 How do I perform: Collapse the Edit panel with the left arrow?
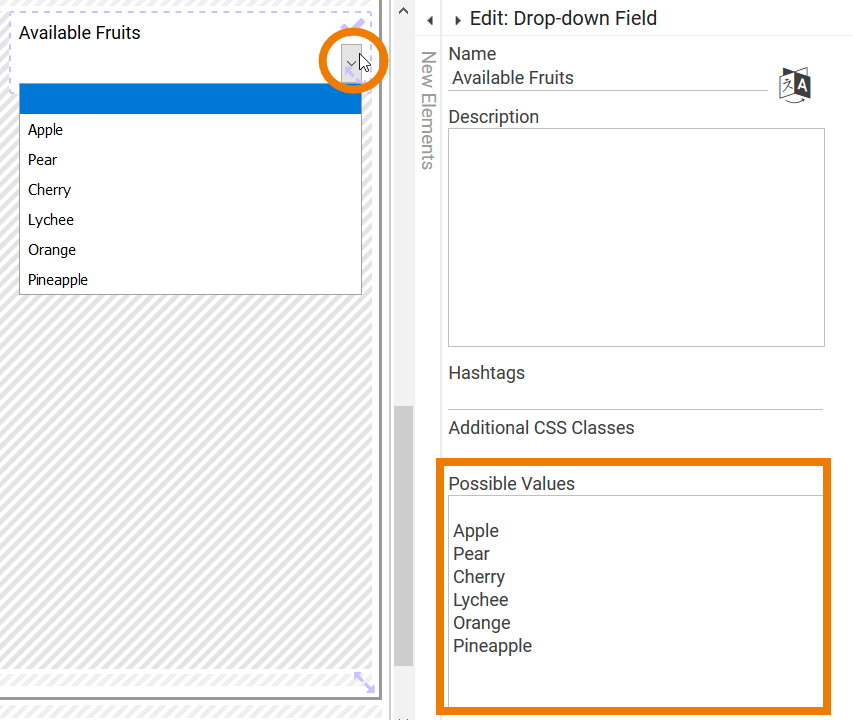click(x=430, y=18)
